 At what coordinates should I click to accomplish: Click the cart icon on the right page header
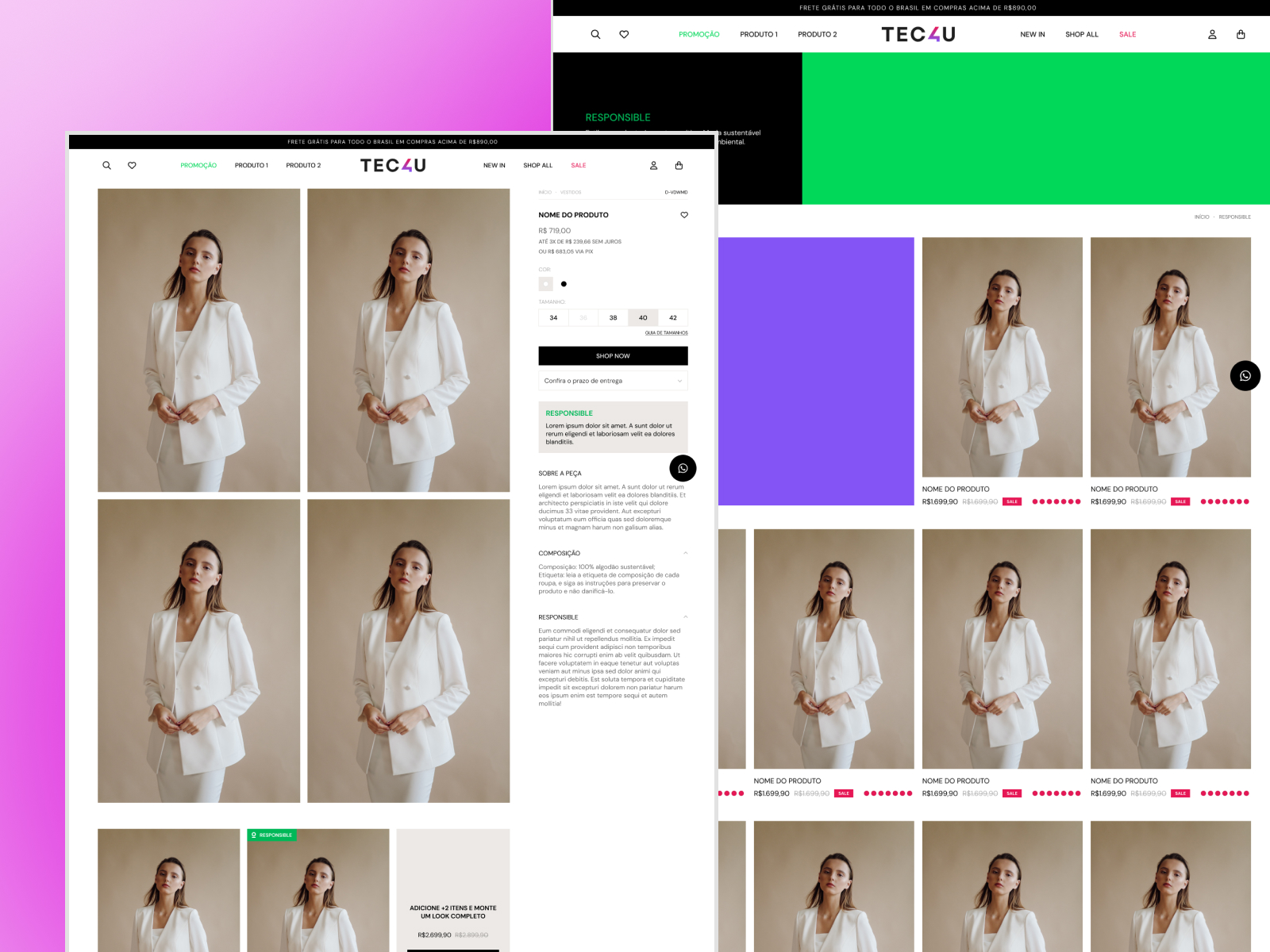(1240, 34)
